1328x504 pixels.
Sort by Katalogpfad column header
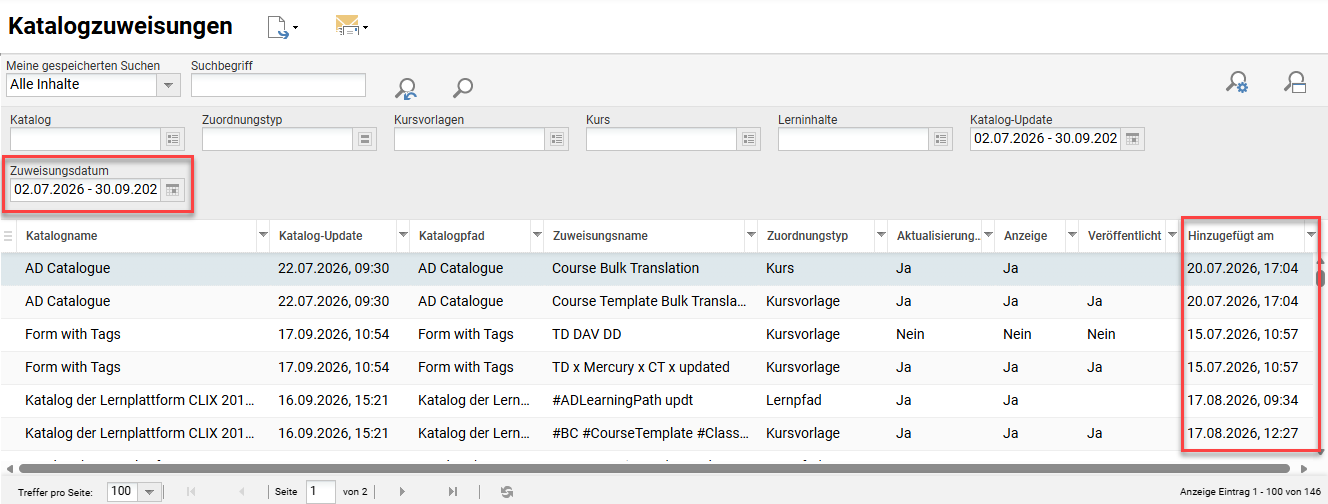tap(452, 236)
